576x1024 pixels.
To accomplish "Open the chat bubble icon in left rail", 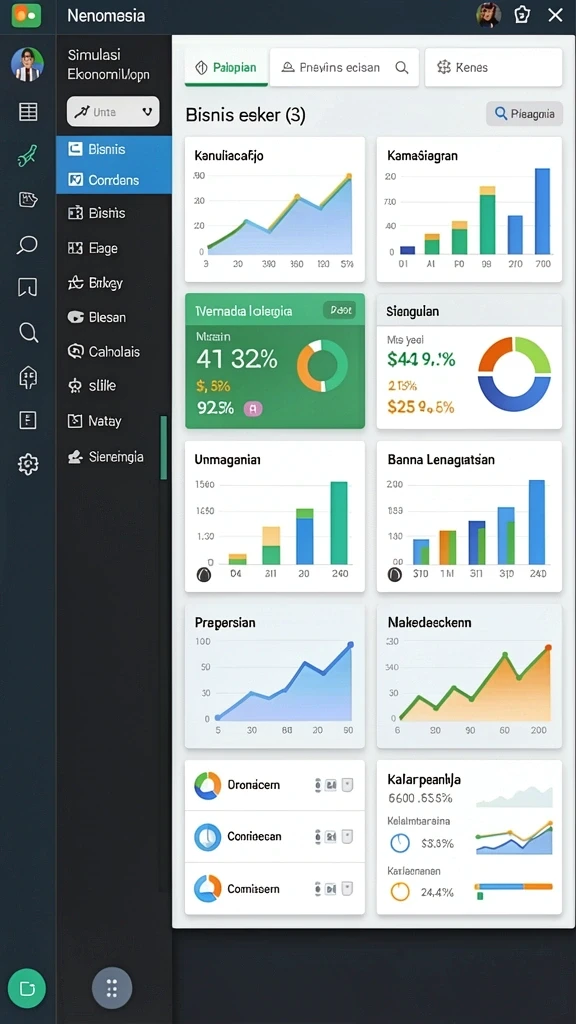I will point(27,245).
